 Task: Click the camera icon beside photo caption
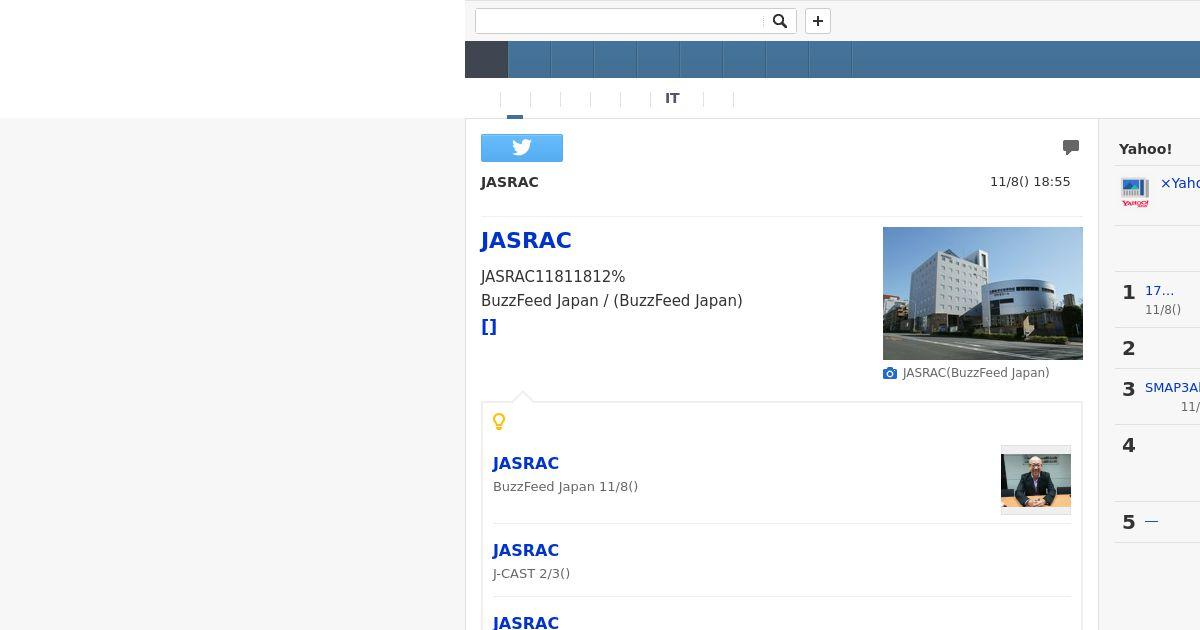pos(890,373)
